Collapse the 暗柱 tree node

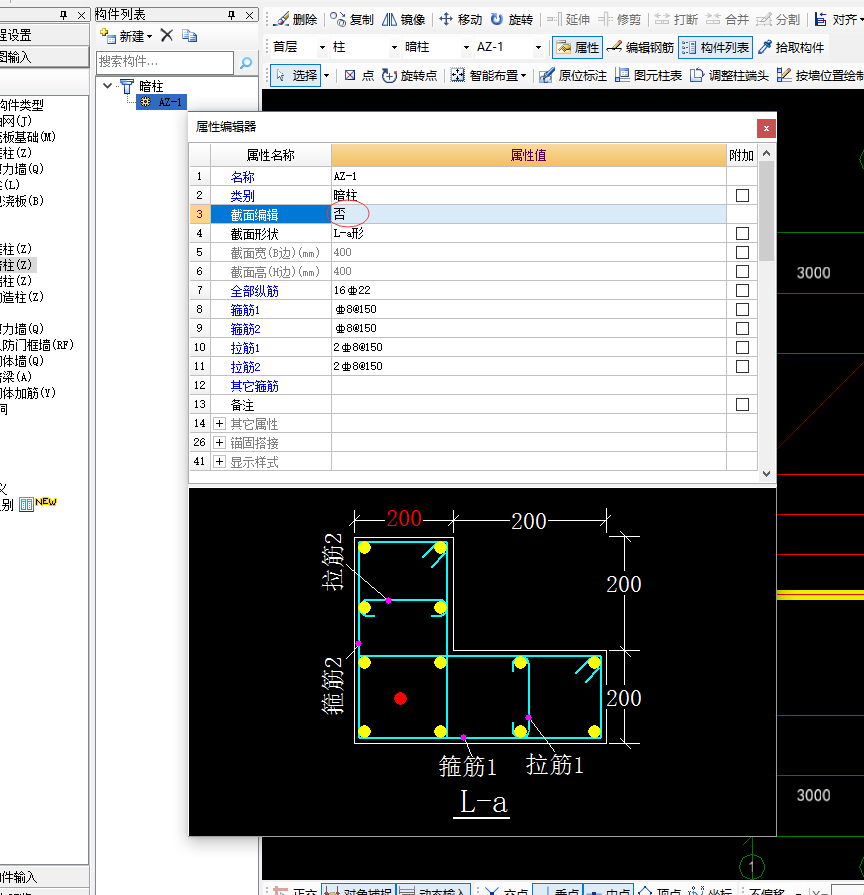[107, 86]
